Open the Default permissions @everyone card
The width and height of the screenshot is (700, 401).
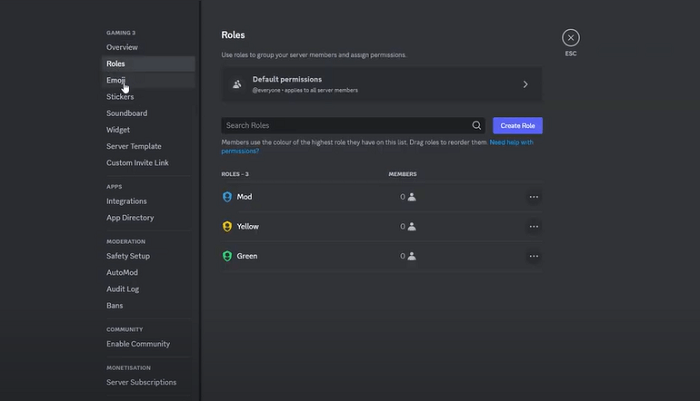click(382, 84)
